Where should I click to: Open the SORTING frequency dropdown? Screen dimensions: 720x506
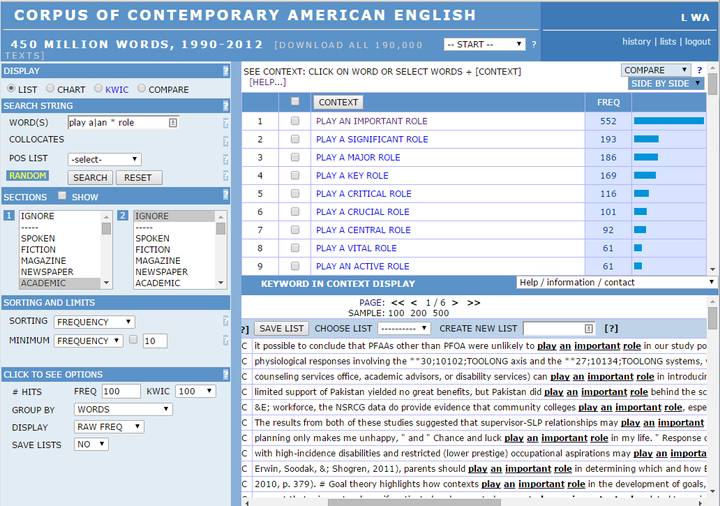[94, 322]
